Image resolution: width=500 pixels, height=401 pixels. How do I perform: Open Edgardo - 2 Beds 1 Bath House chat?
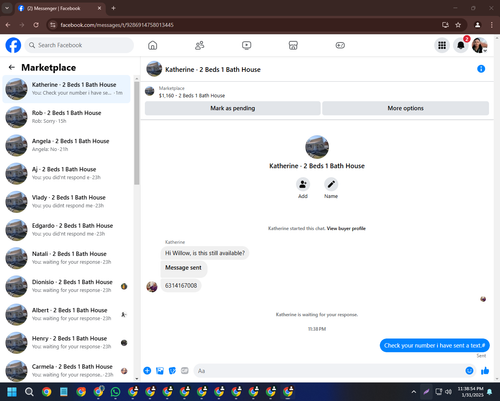[66, 230]
